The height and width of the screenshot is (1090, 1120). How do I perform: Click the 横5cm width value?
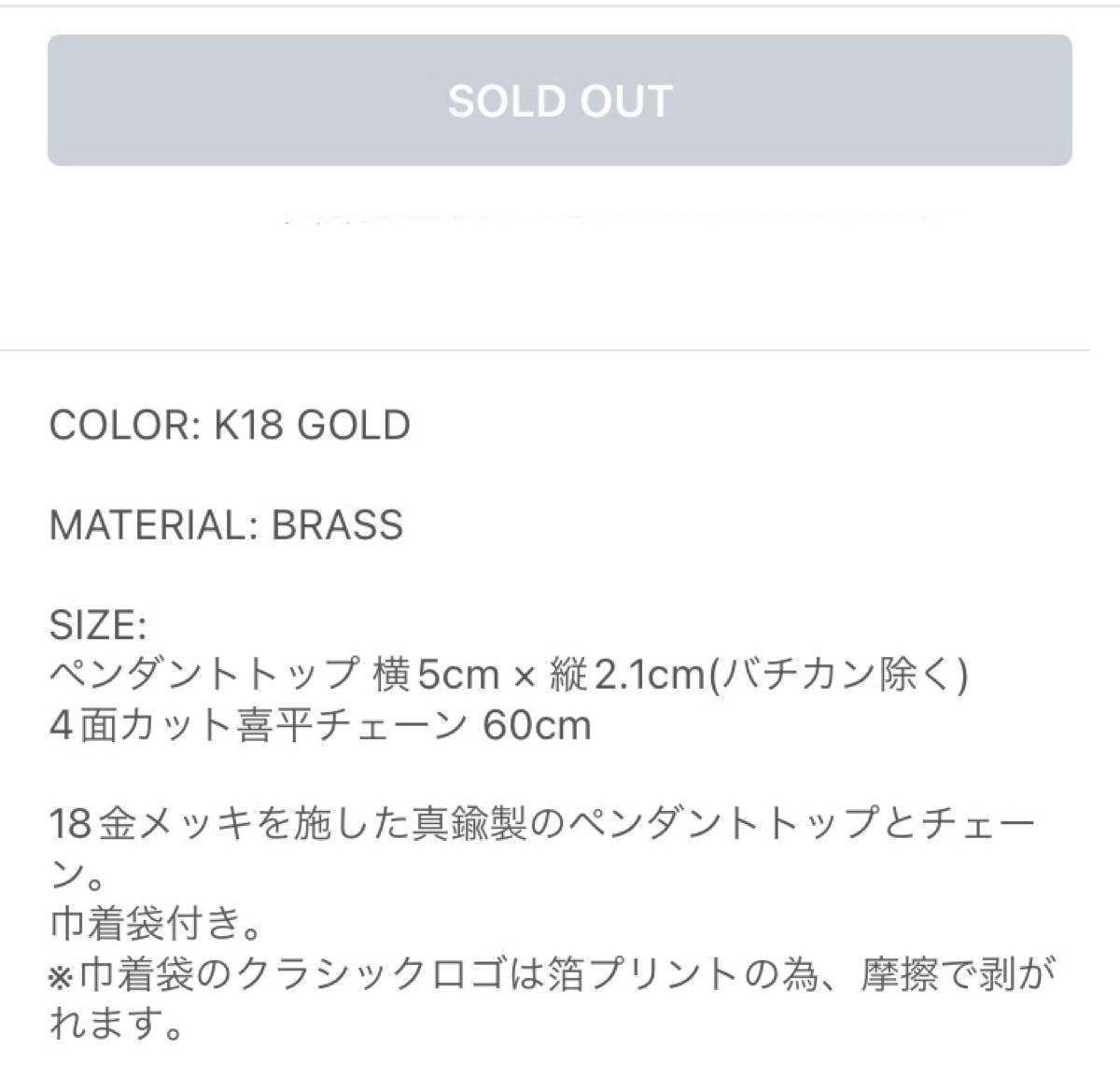point(436,674)
